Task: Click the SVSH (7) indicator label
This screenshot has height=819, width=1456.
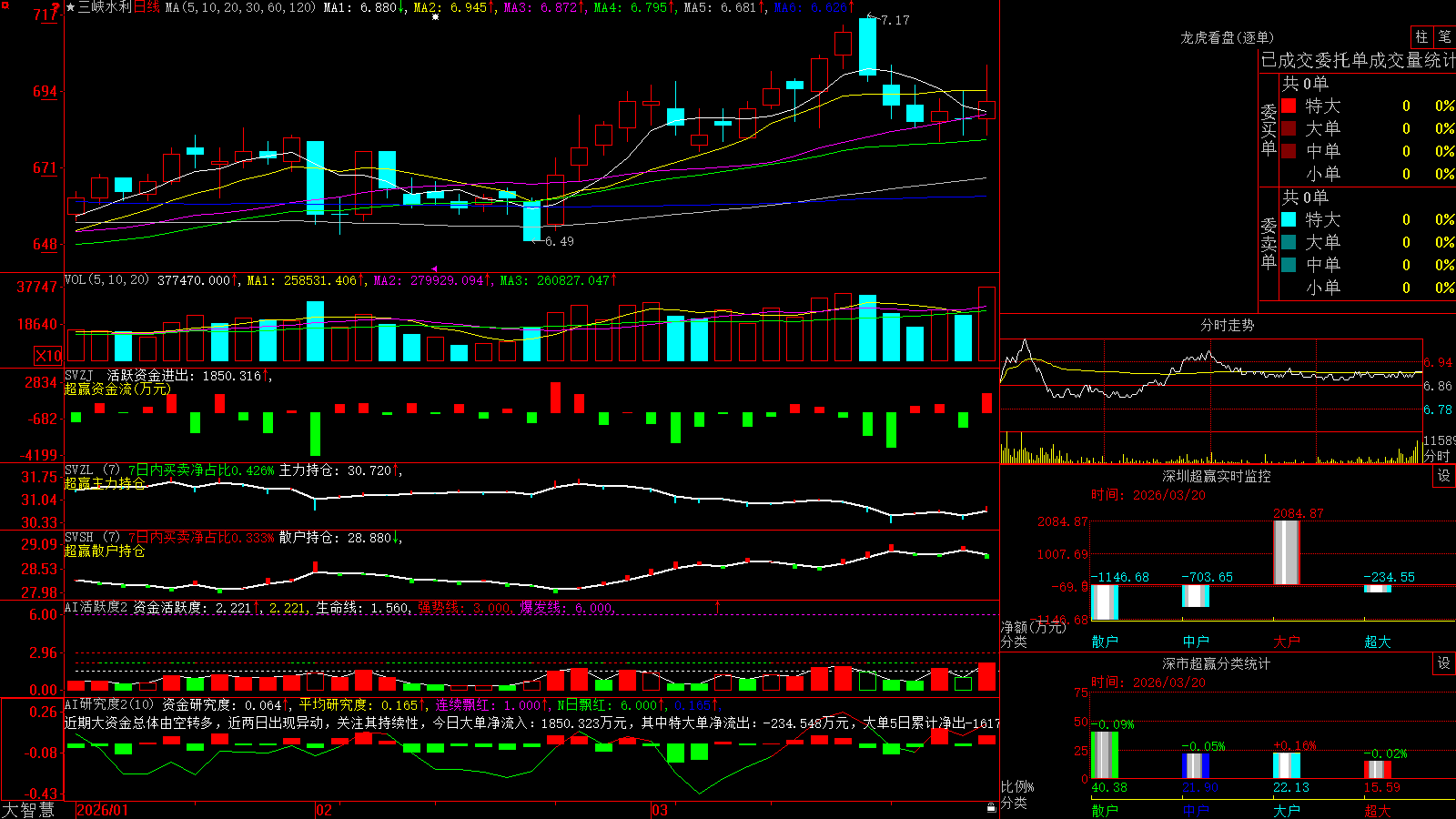Action: point(92,538)
